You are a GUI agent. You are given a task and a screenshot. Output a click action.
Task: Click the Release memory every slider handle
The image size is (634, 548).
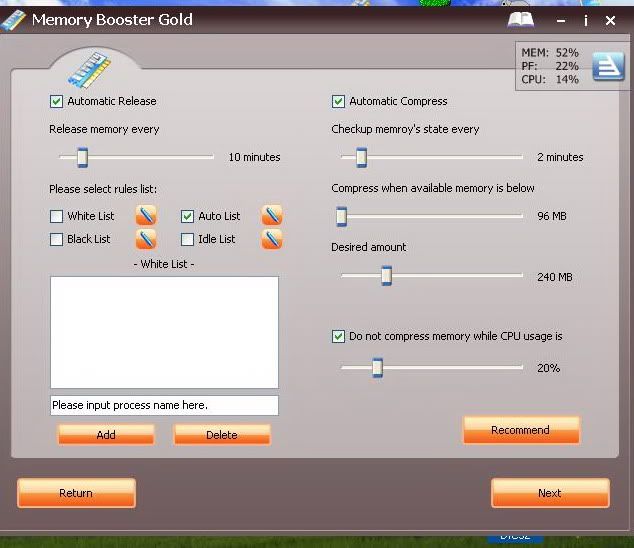(x=82, y=157)
